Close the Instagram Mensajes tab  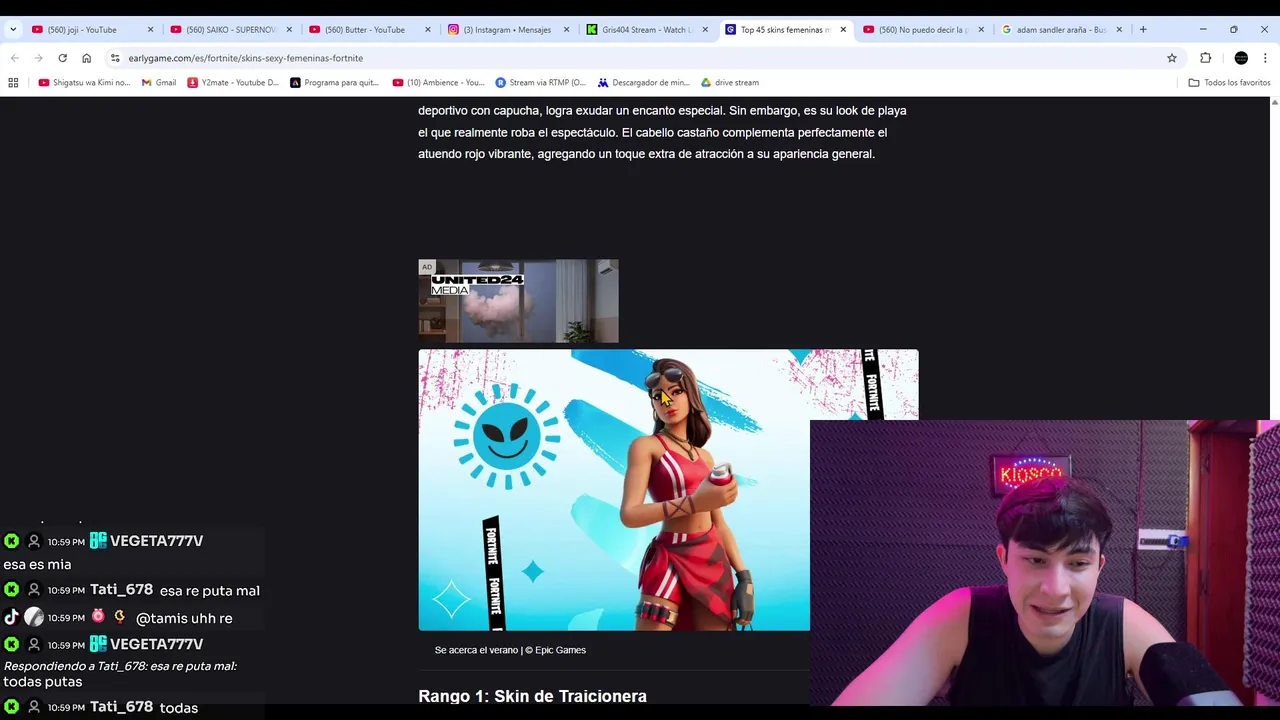pos(566,29)
